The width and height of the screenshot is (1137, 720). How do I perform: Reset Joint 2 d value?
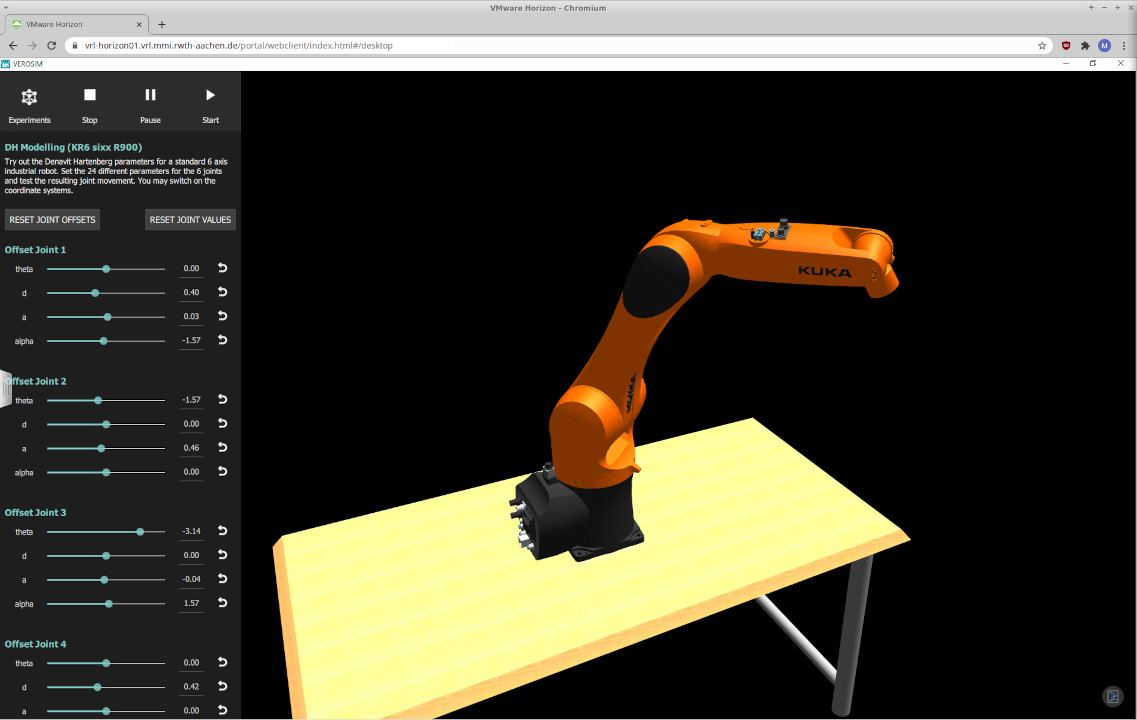click(x=223, y=423)
